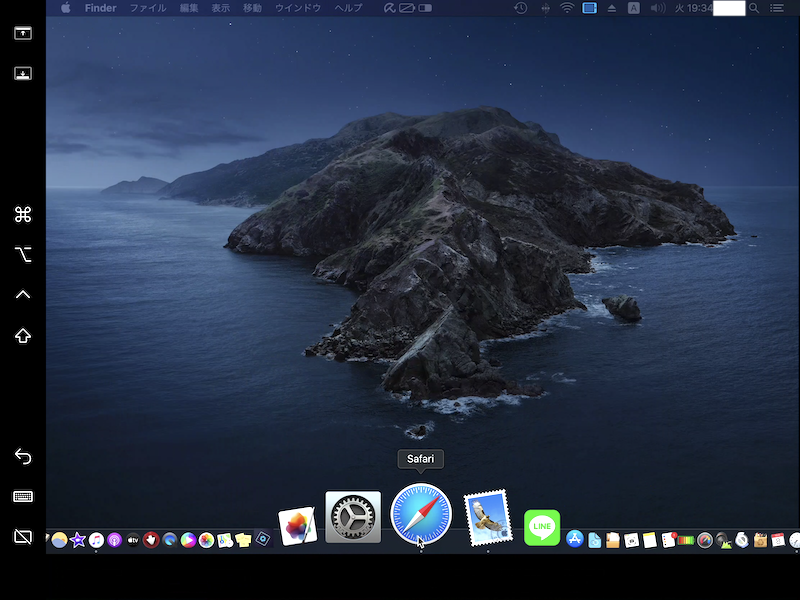Open Time Machine menu bar icon
Screen dimensions: 800x600
pyautogui.click(x=520, y=8)
